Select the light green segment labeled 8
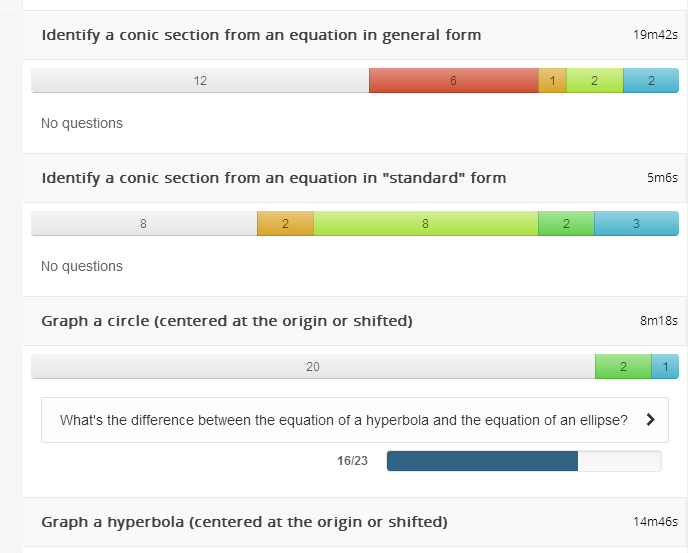This screenshot has height=553, width=688. 425,224
